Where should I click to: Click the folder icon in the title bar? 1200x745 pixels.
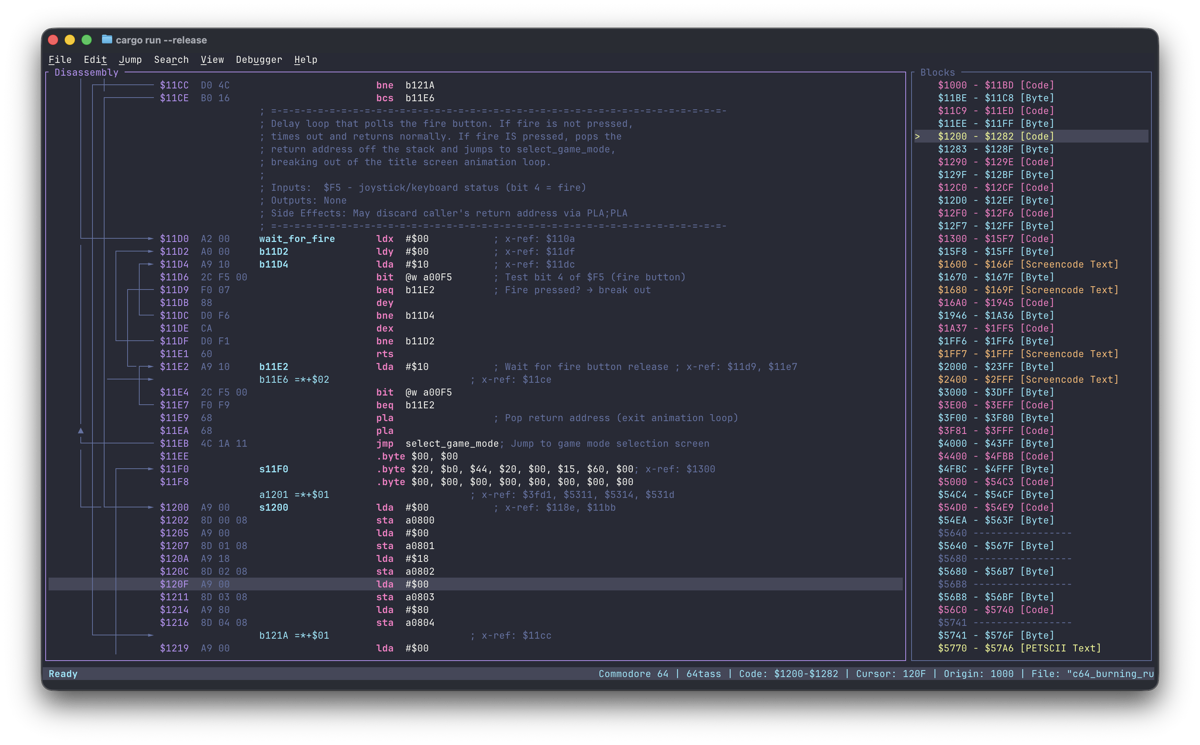coord(107,40)
